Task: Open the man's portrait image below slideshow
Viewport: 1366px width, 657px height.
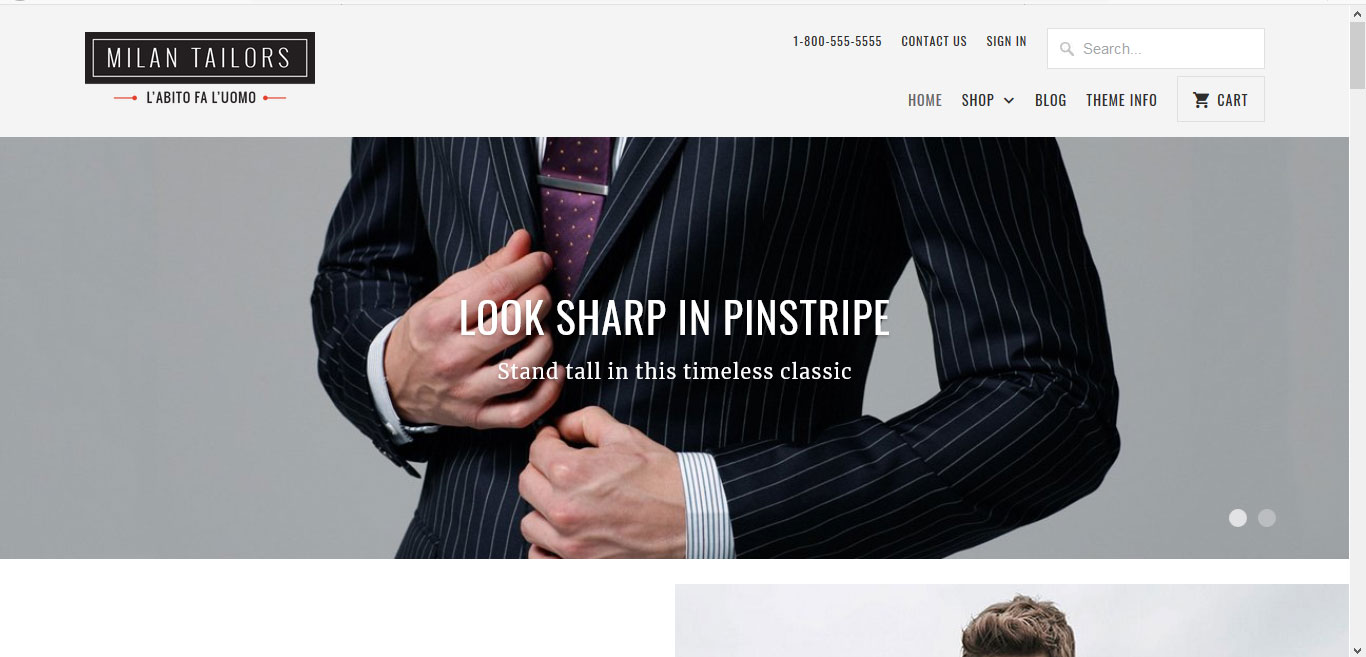Action: pyautogui.click(x=1012, y=620)
